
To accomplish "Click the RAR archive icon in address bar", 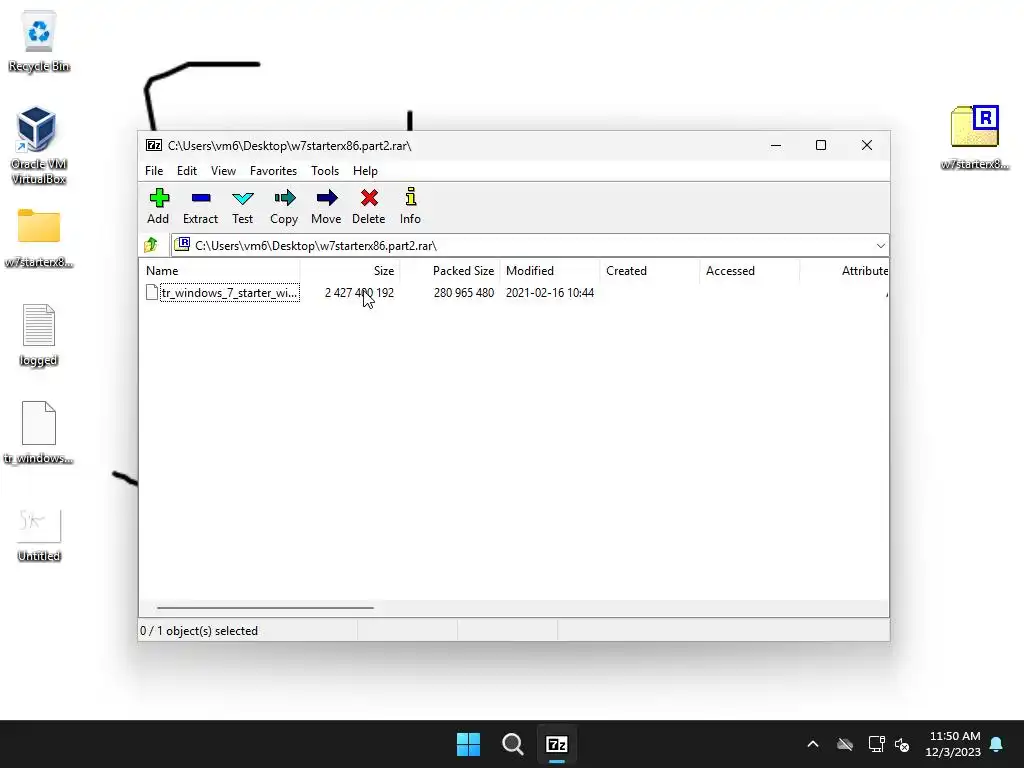I will [x=182, y=245].
